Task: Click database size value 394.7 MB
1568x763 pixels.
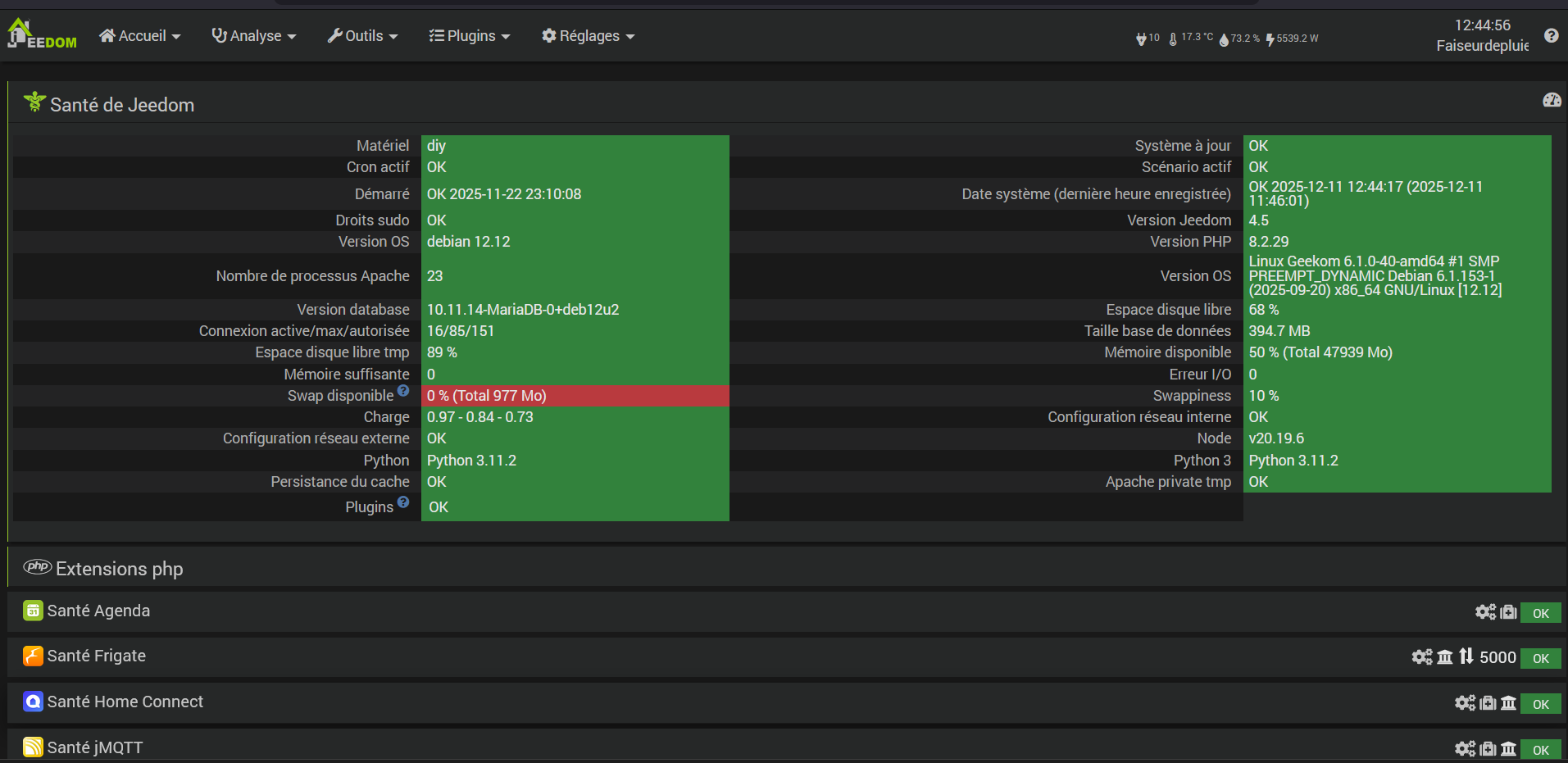Action: (1279, 331)
